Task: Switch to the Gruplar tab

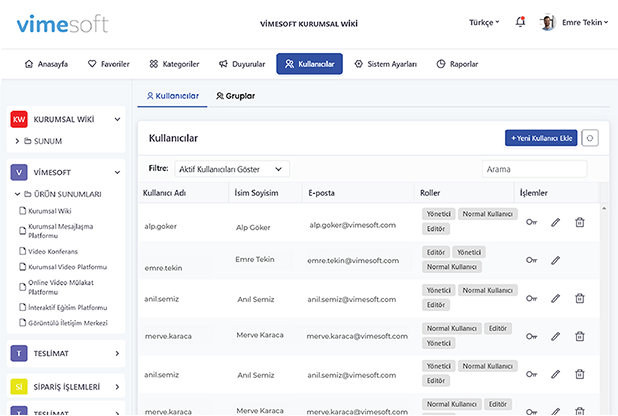Action: click(235, 96)
